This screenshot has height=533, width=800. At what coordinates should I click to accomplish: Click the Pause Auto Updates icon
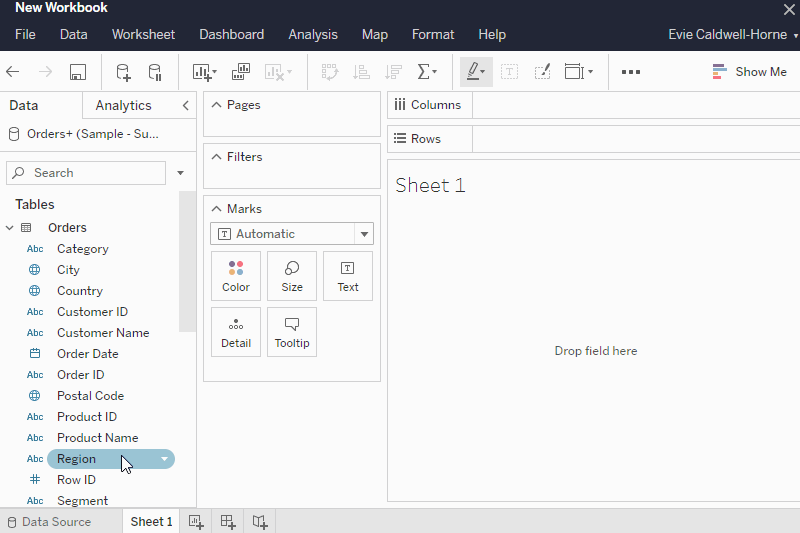point(155,72)
